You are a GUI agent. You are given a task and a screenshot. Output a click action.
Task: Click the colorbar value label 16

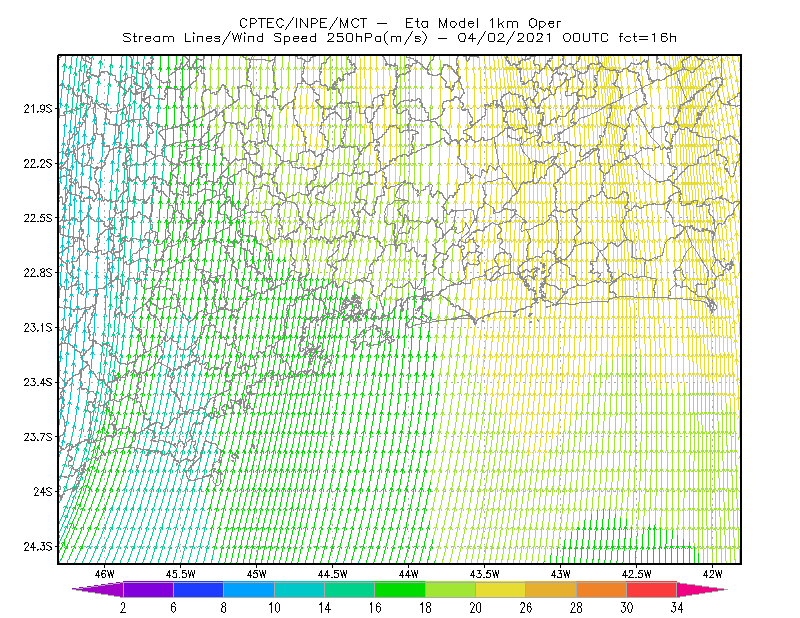[x=375, y=608]
